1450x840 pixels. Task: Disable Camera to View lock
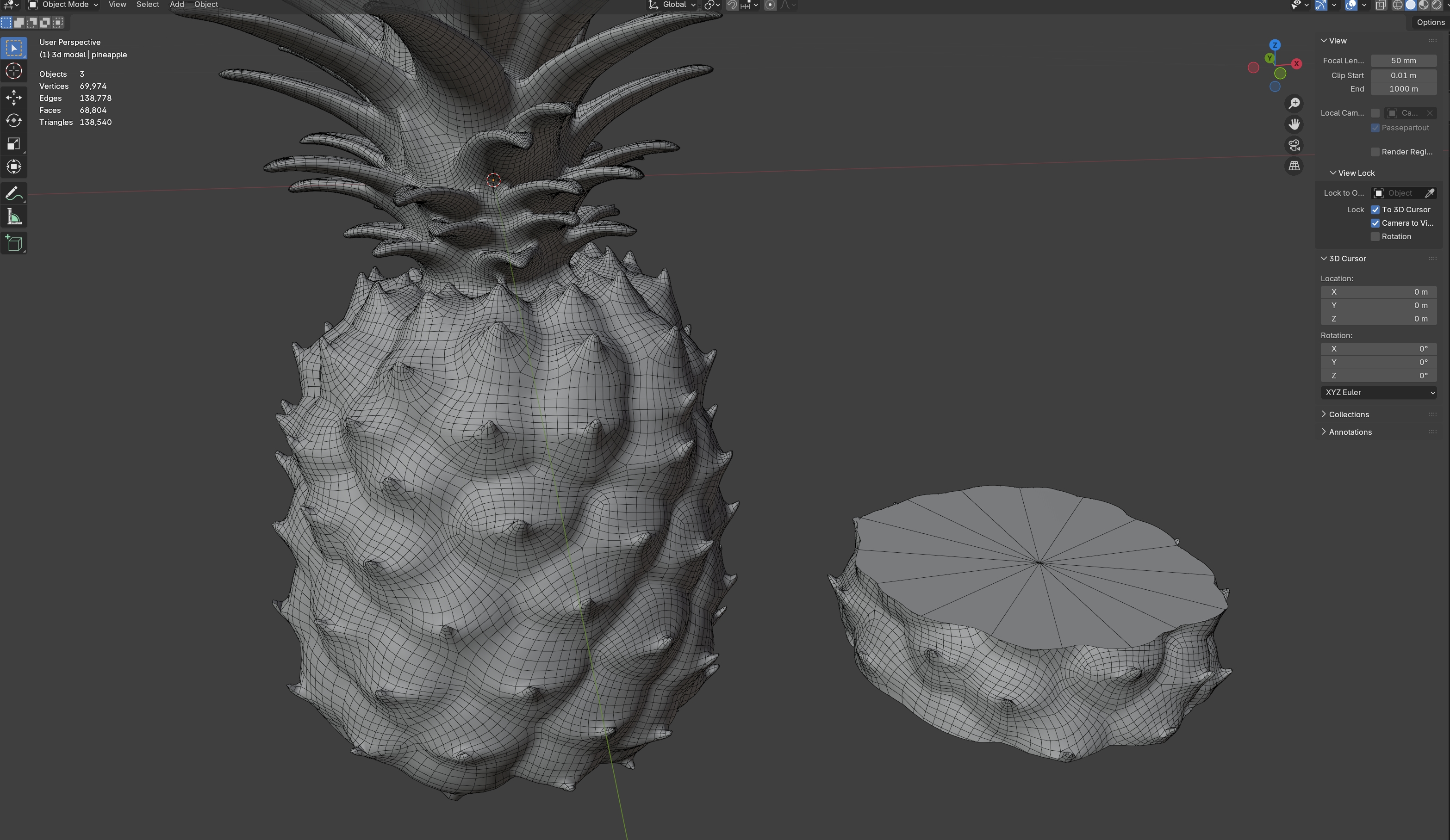(x=1375, y=223)
